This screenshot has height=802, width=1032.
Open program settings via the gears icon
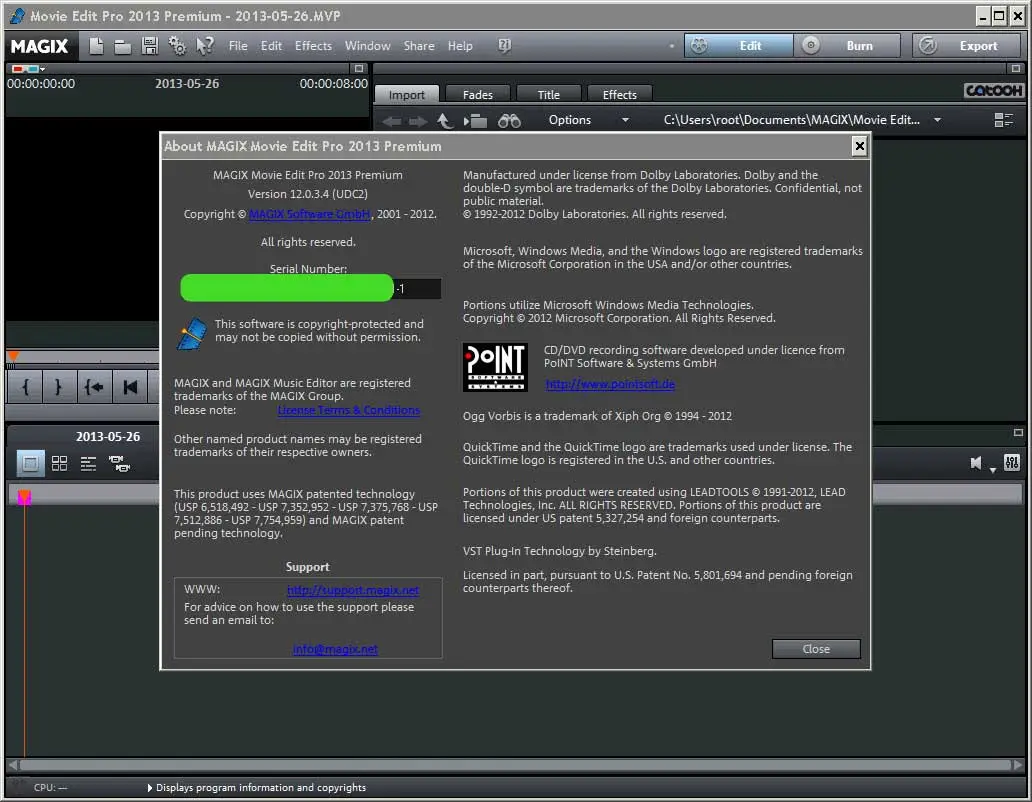pos(177,46)
